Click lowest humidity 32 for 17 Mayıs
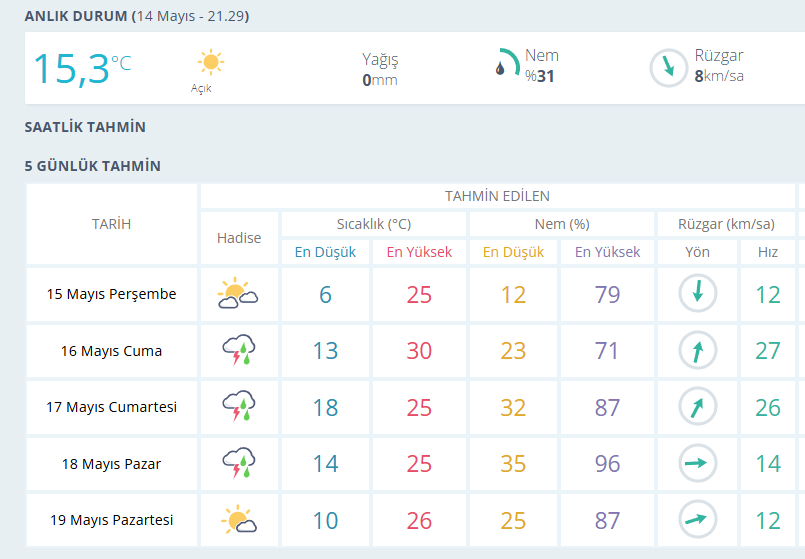The height and width of the screenshot is (559, 805). [513, 408]
